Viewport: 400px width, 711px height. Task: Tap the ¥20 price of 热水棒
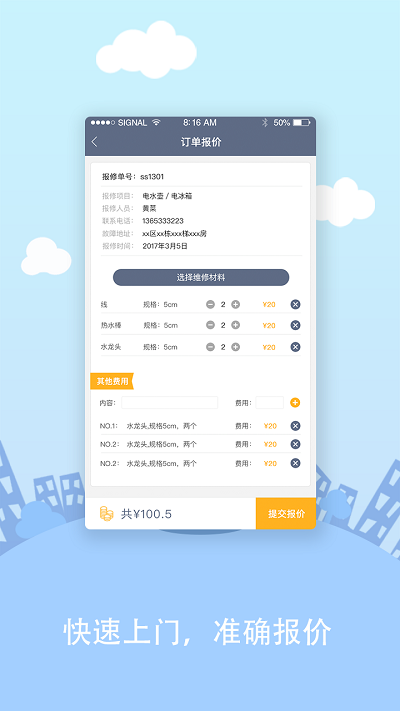click(269, 325)
